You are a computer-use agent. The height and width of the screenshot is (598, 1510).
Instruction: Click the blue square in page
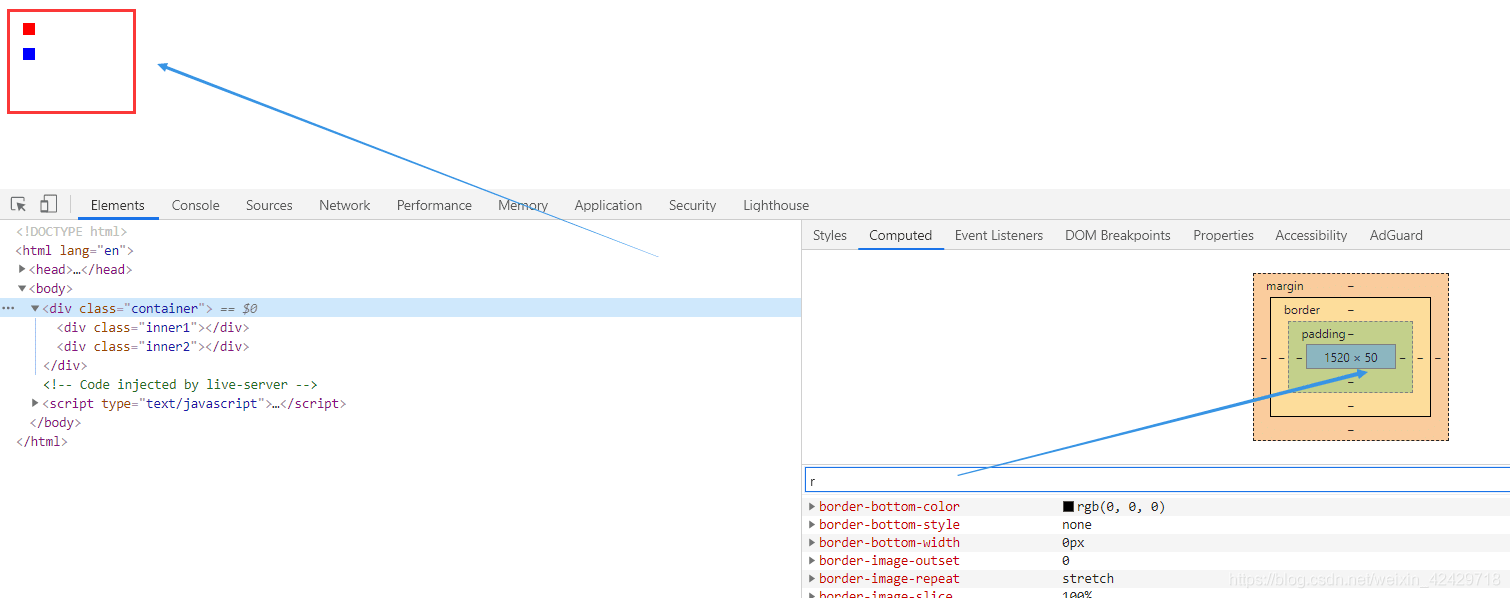(29, 54)
